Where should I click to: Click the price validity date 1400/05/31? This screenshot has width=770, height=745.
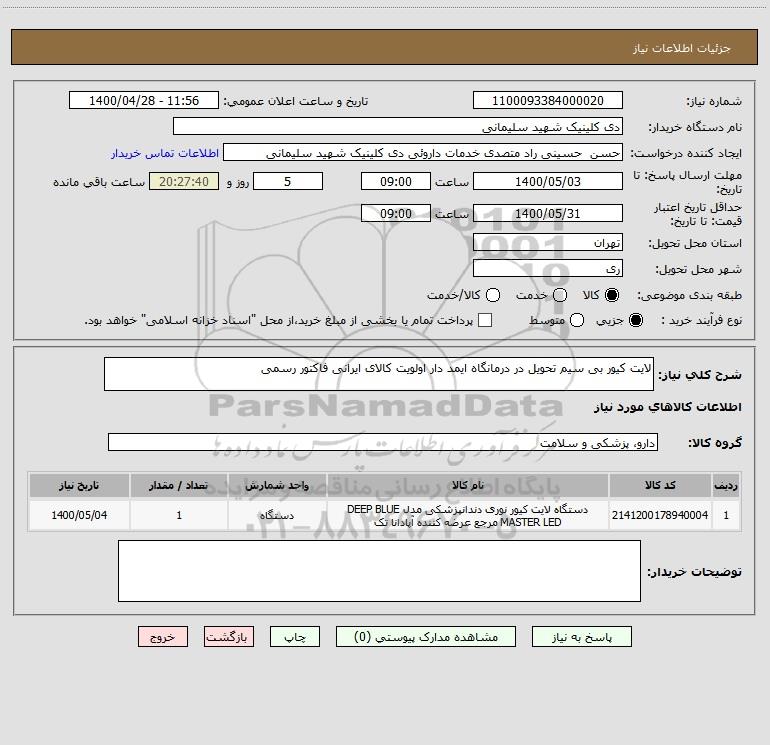pyautogui.click(x=548, y=213)
